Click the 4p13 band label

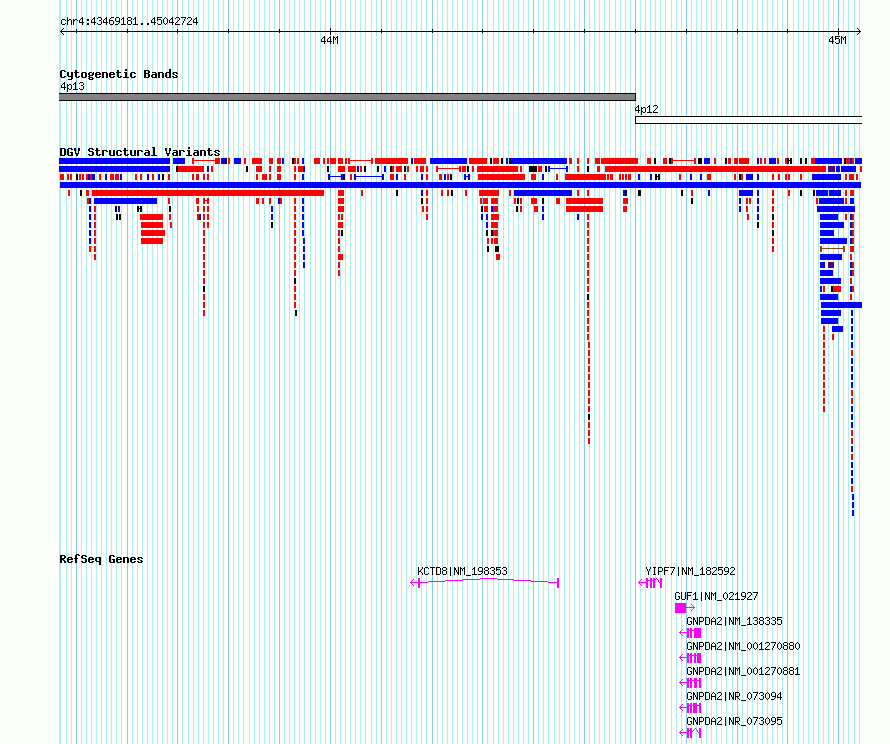coord(72,86)
